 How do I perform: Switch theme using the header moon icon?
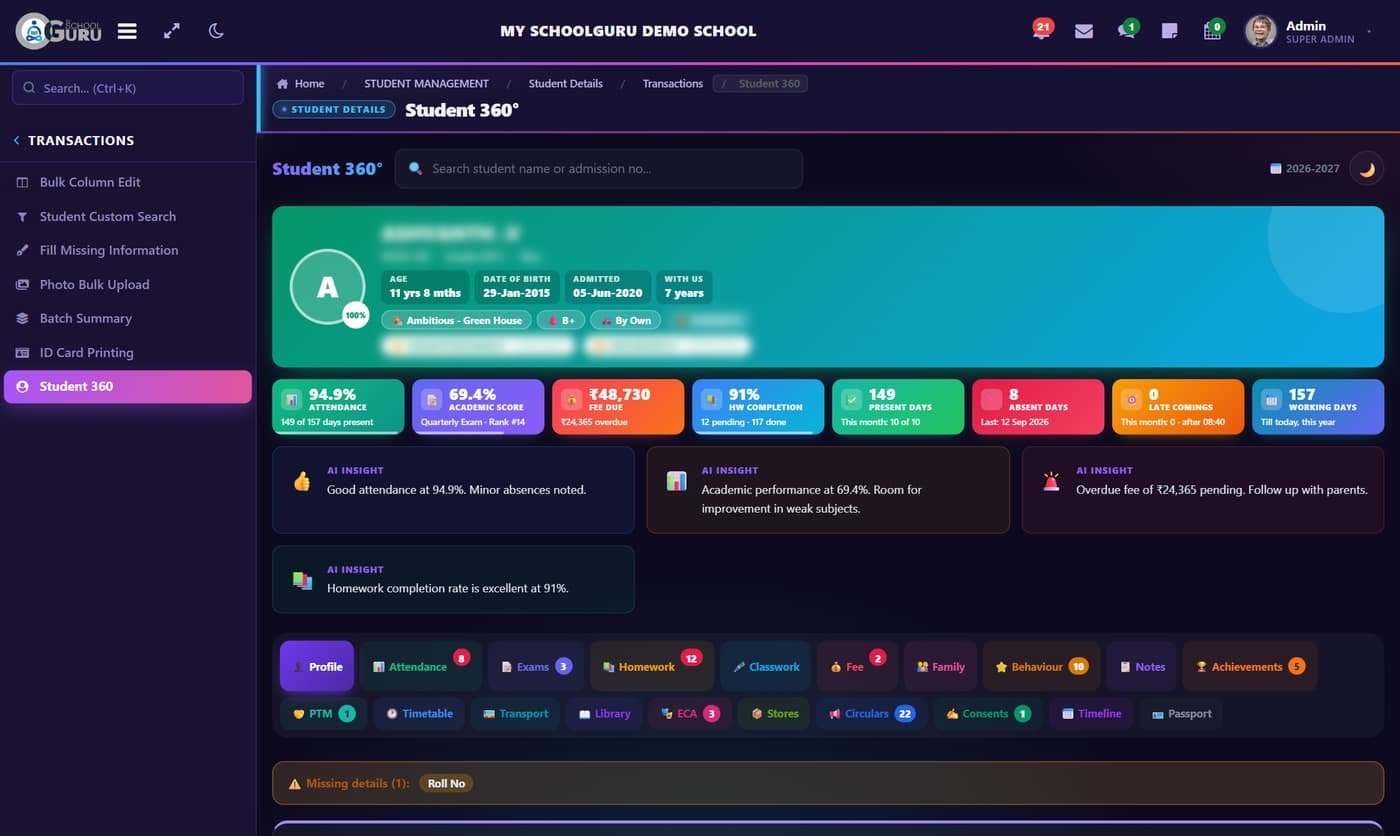coord(216,31)
